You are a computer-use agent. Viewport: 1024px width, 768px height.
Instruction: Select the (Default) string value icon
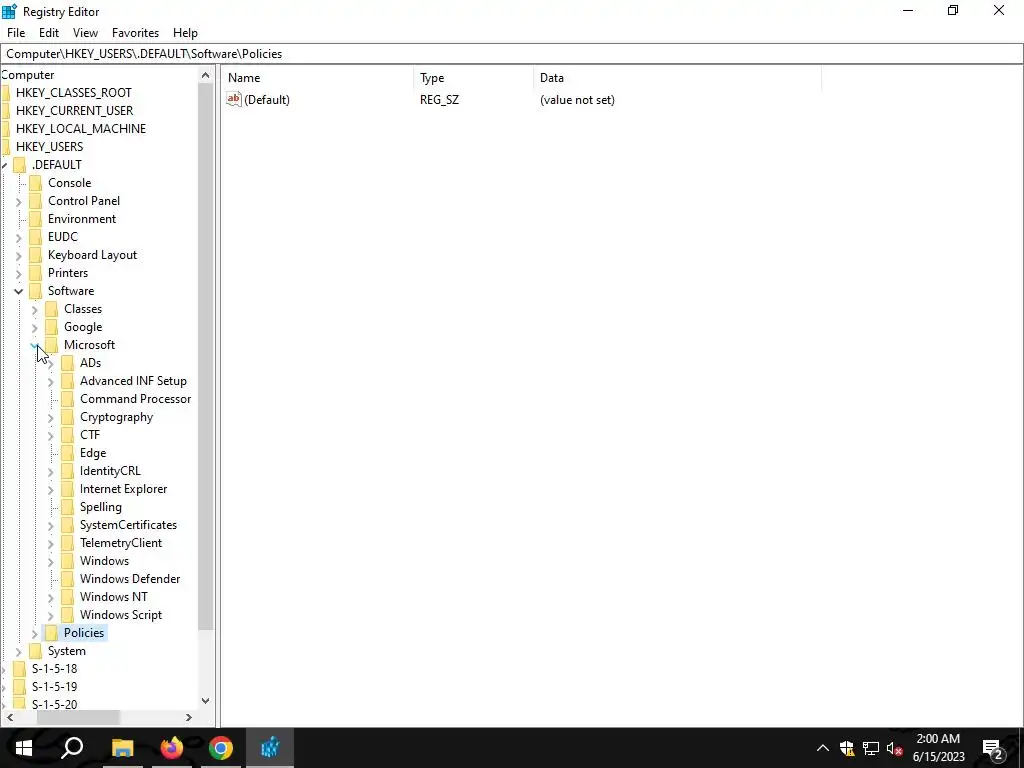point(234,99)
